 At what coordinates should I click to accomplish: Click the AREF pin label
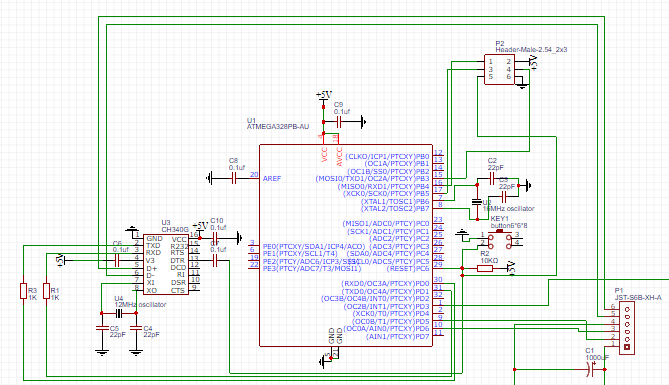tap(272, 178)
